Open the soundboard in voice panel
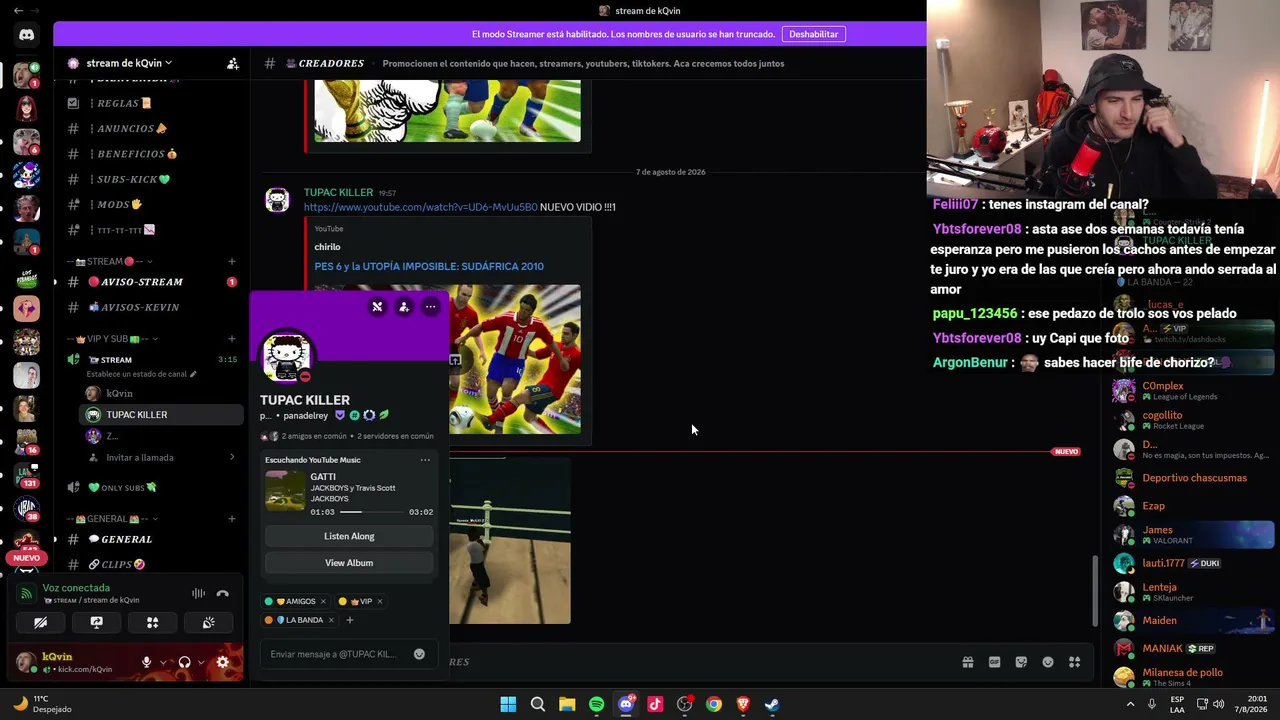This screenshot has width=1280, height=720. click(x=208, y=622)
